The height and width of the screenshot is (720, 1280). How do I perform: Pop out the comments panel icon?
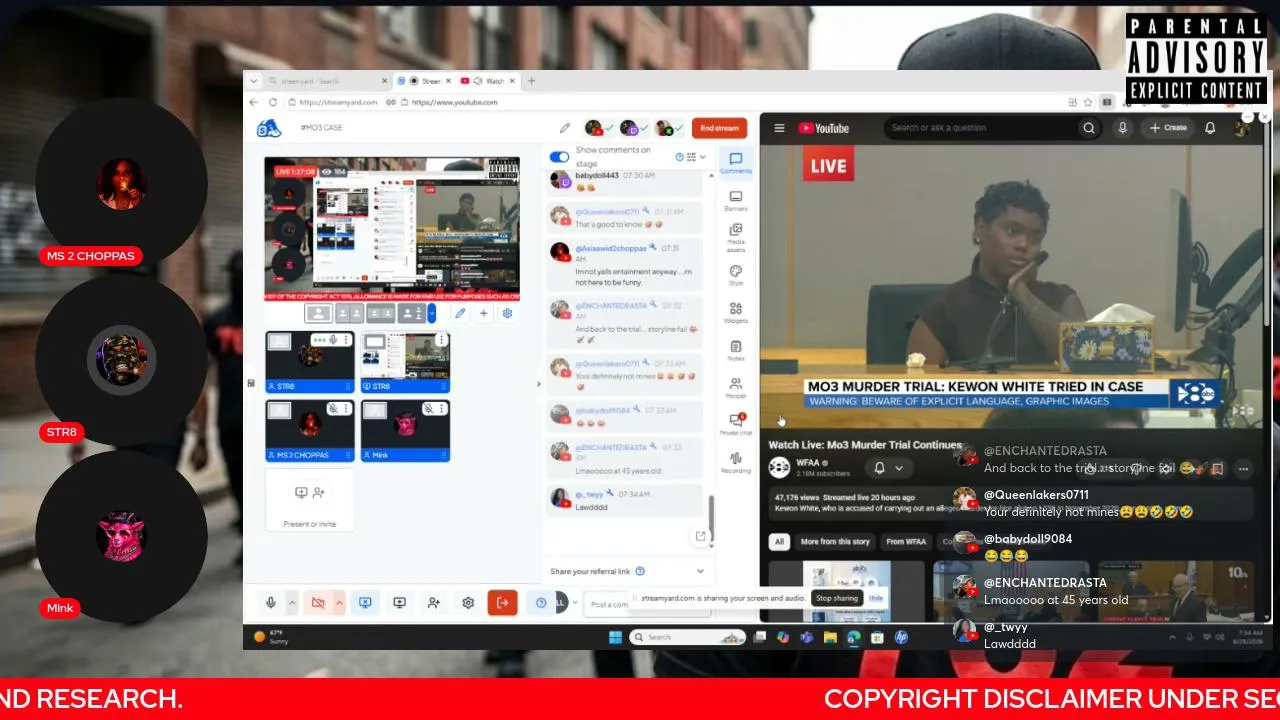[x=700, y=536]
